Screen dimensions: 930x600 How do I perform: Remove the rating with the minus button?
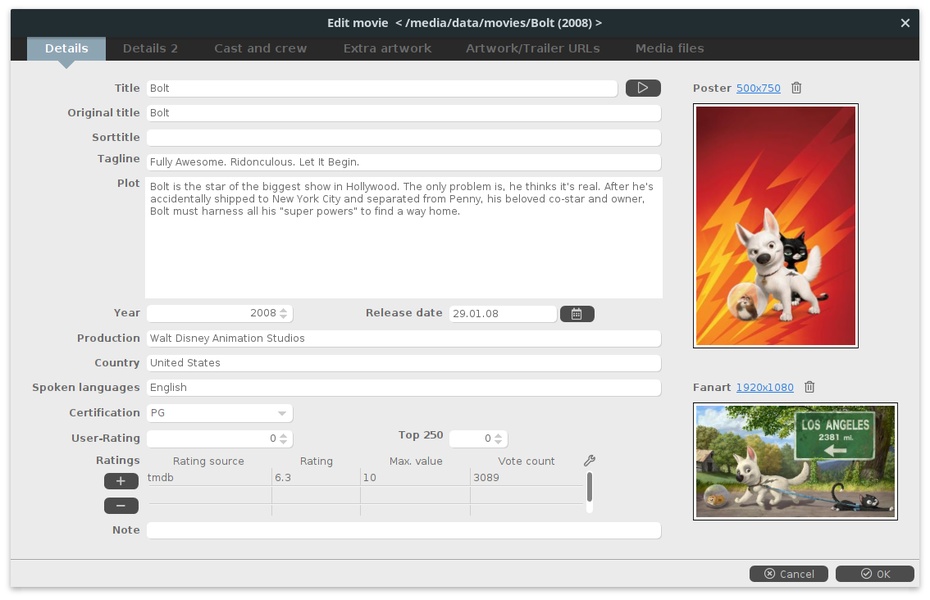[x=121, y=506]
